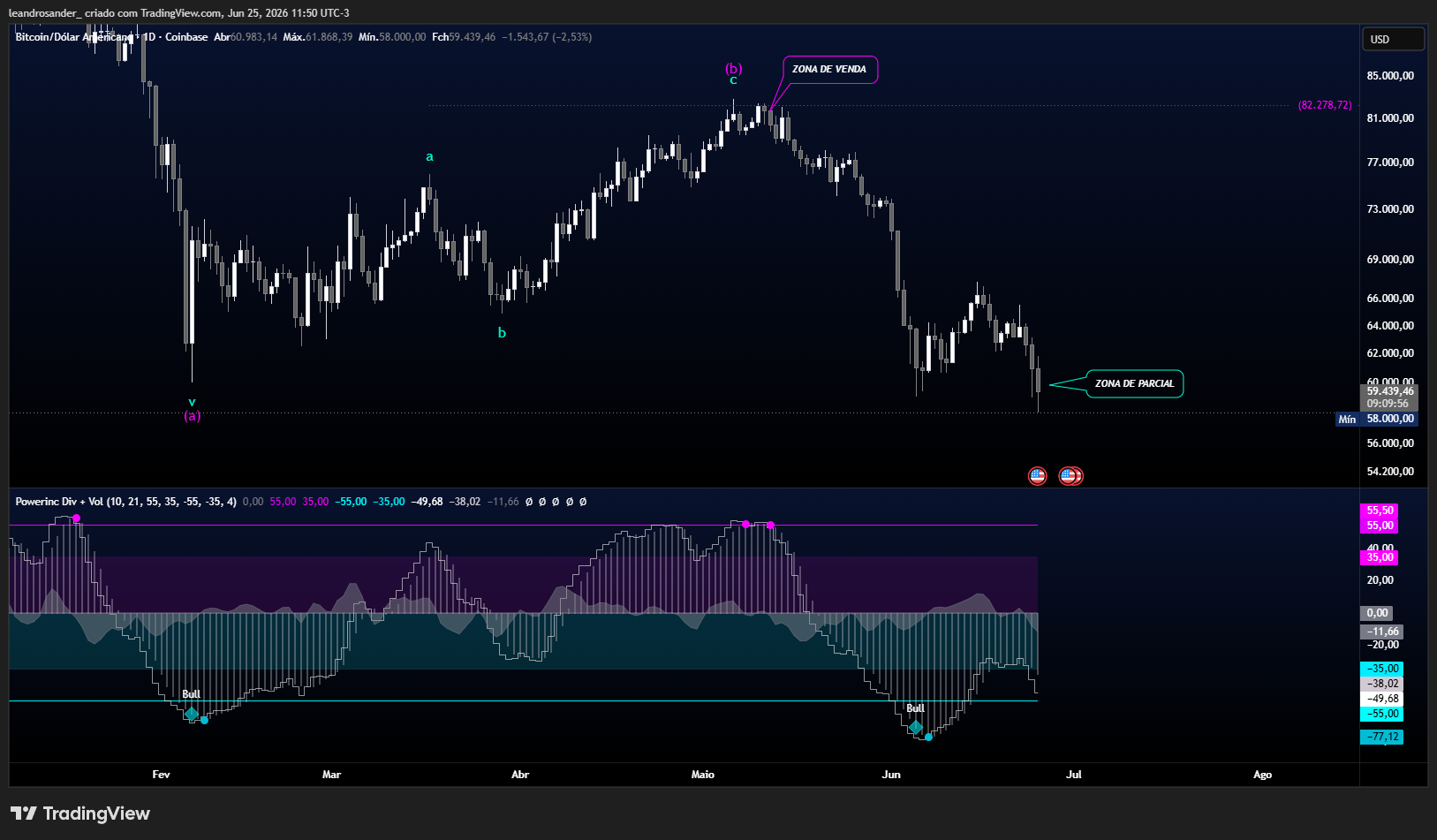Select the magenta (a) wave label
1437x840 pixels.
pyautogui.click(x=192, y=415)
